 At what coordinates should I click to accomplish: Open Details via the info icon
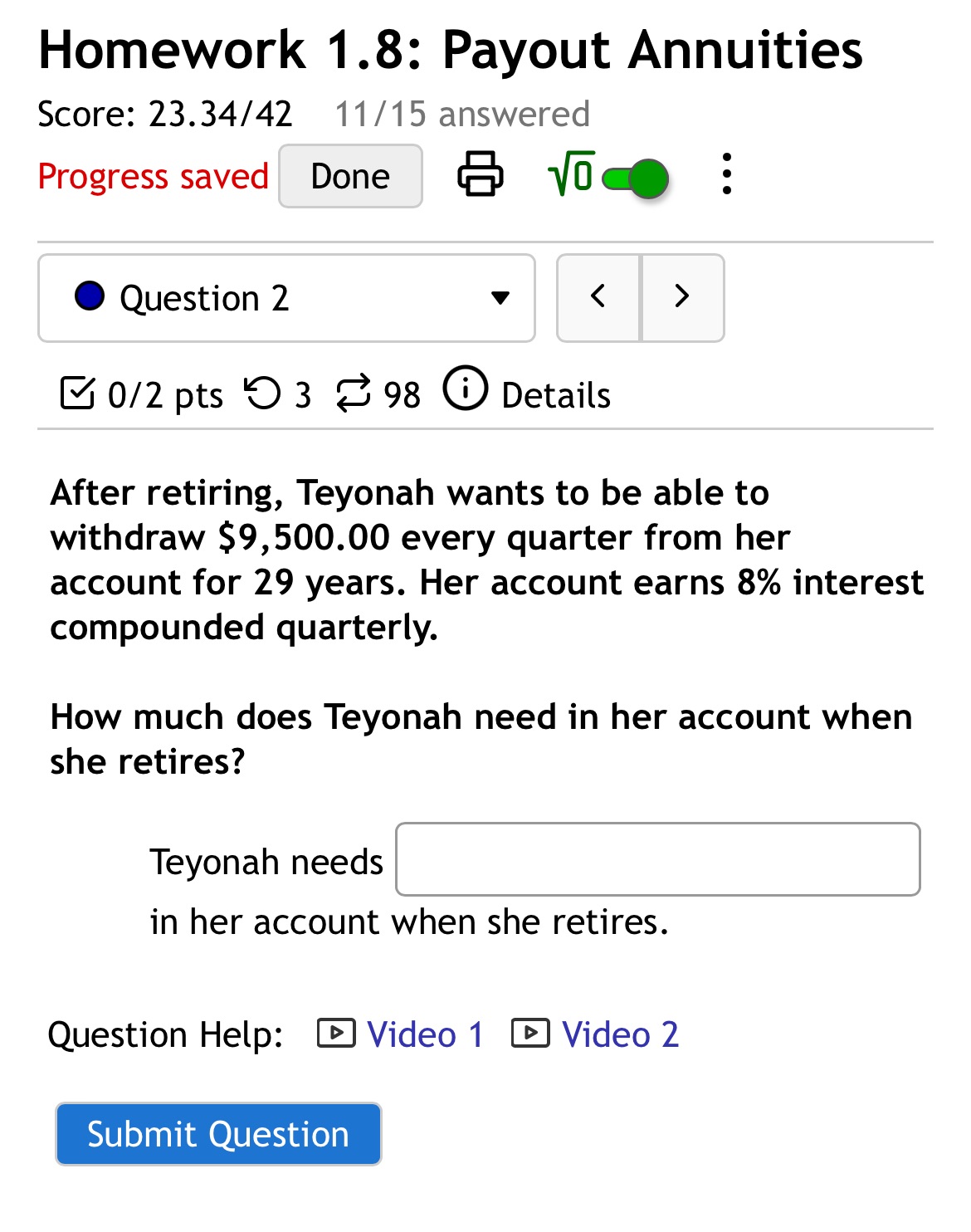point(466,391)
